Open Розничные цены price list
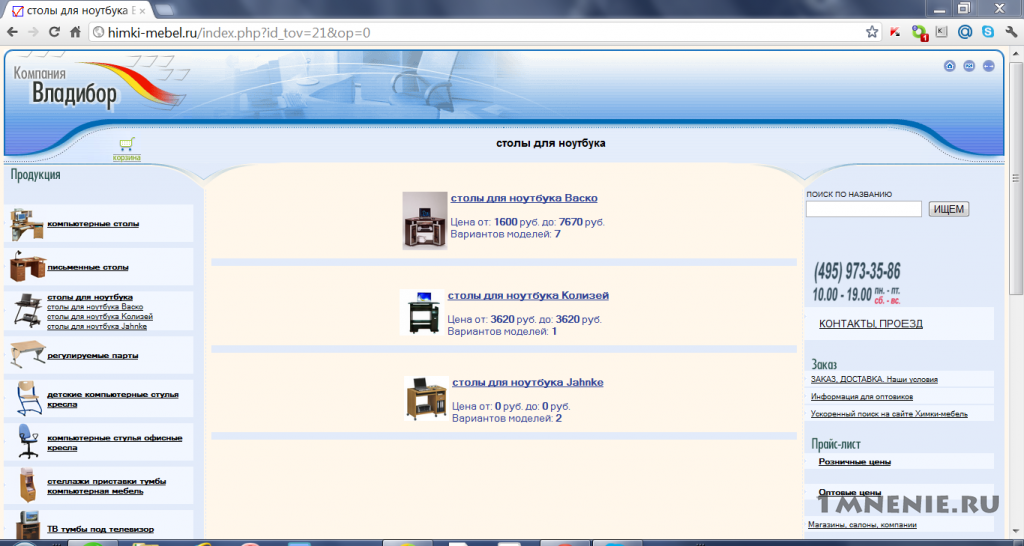 [854, 462]
